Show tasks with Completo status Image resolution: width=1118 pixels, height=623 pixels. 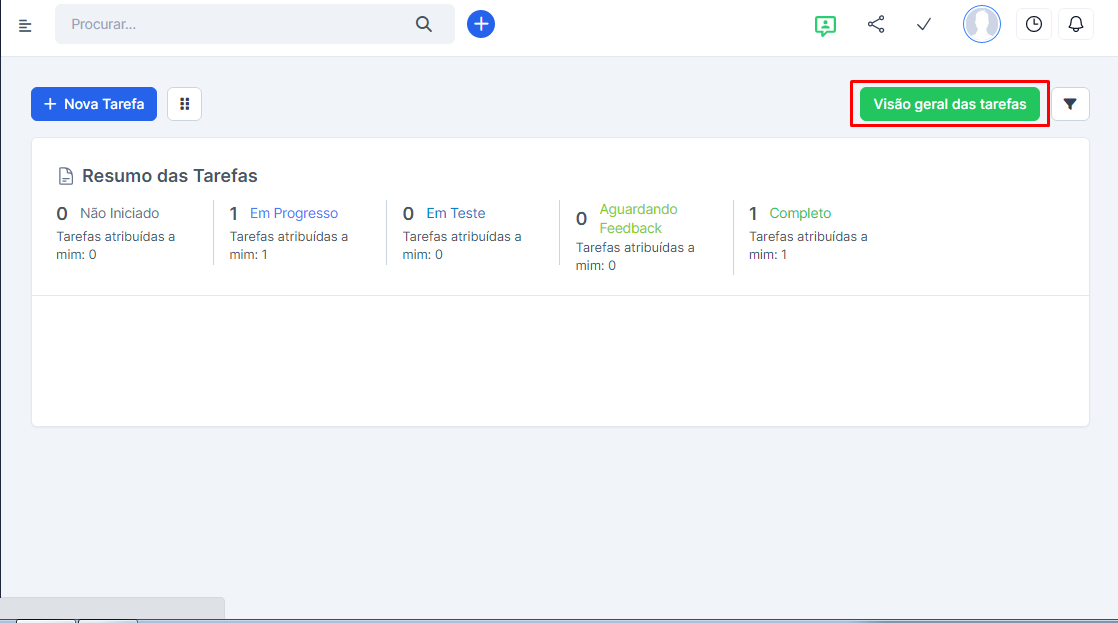pos(800,213)
